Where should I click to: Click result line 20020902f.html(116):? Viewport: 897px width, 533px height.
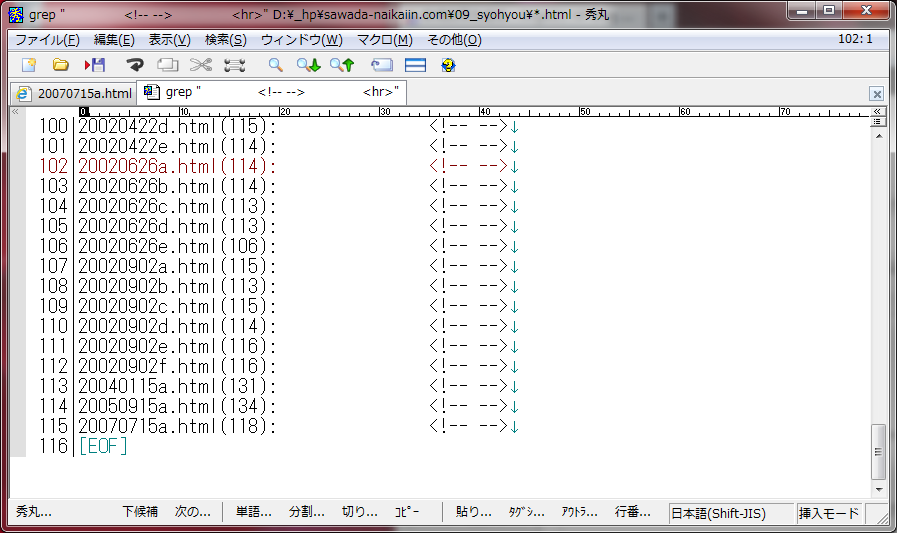(x=177, y=366)
